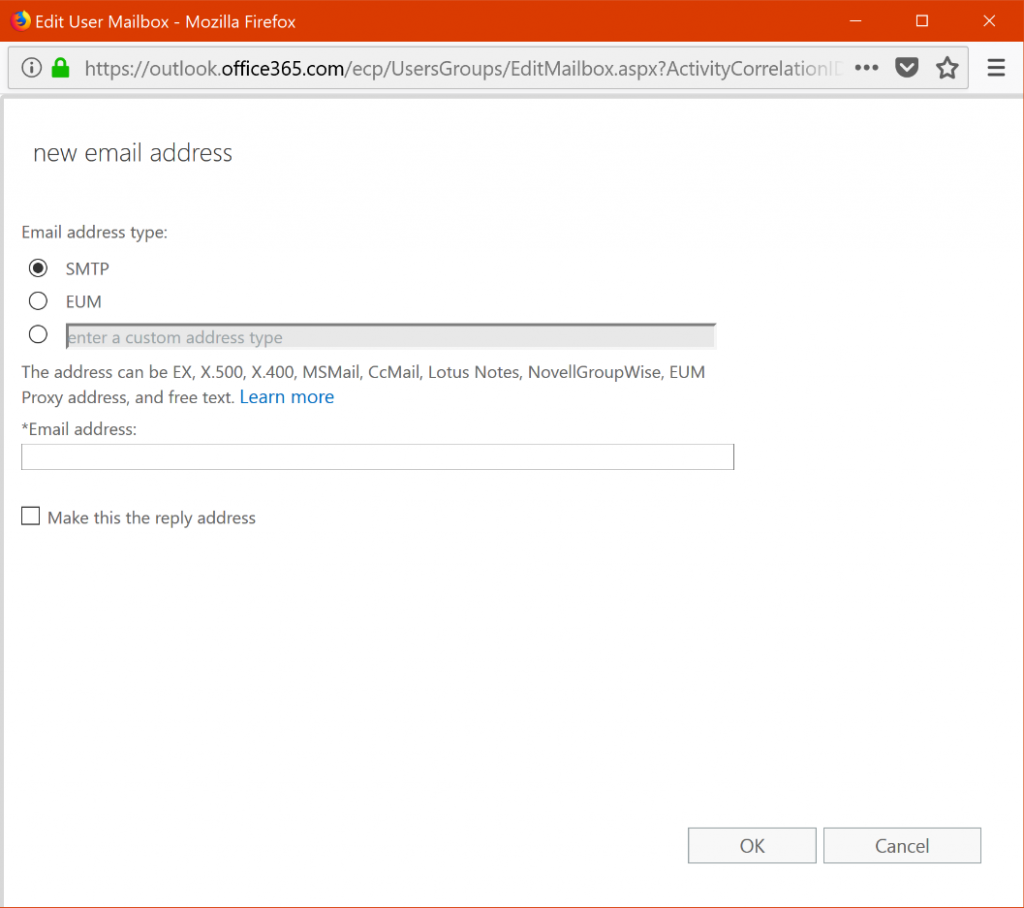1024x908 pixels.
Task: Minimize the Firefox window
Action: (857, 20)
